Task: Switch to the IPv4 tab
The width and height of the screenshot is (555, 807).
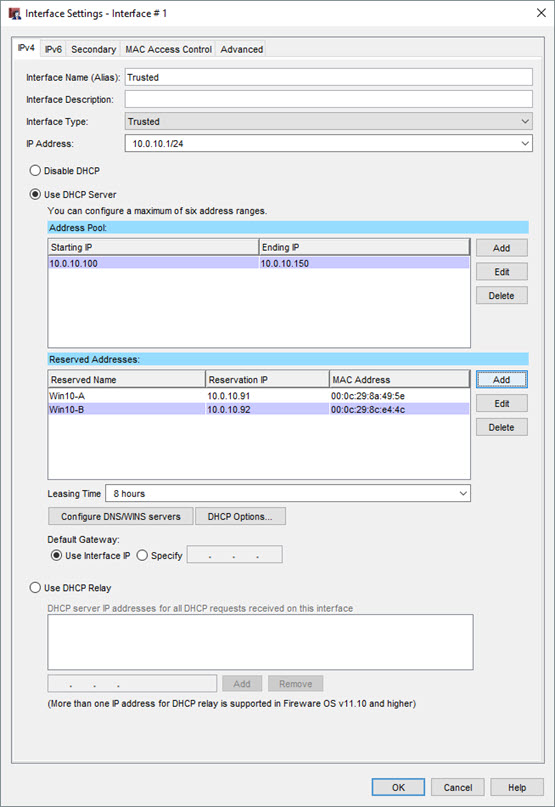Action: point(26,48)
